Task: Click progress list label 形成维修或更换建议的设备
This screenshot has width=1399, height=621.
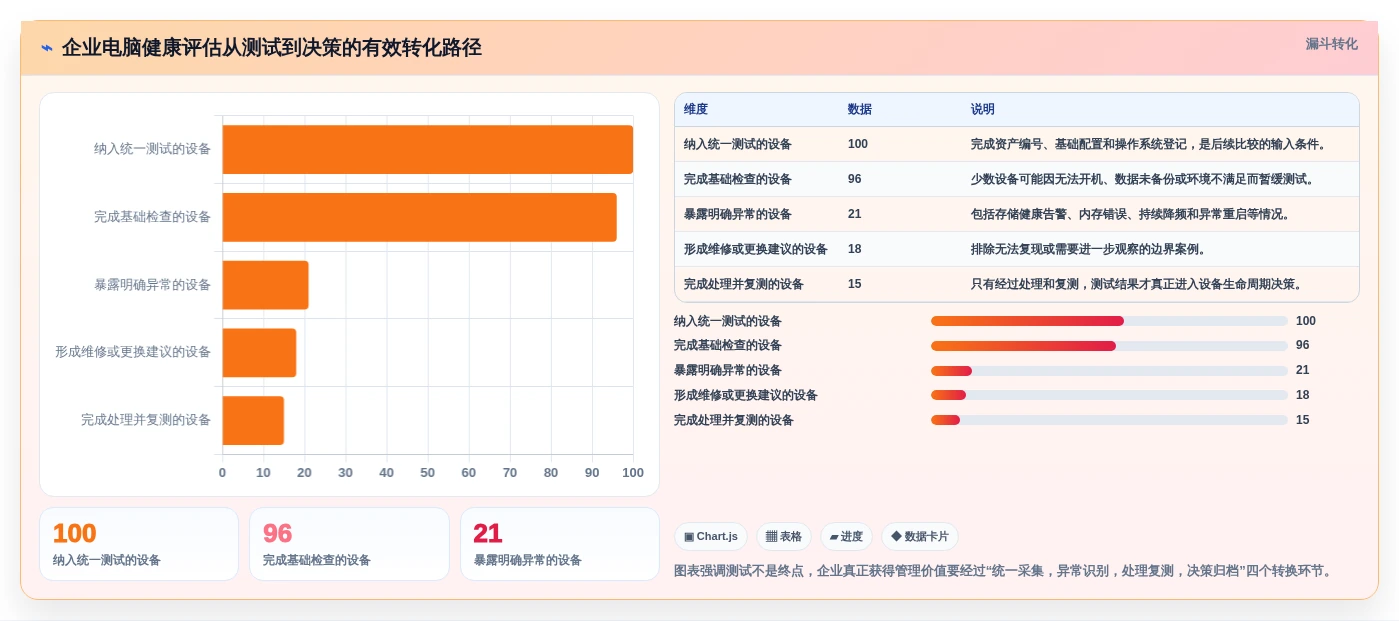Action: (x=746, y=395)
